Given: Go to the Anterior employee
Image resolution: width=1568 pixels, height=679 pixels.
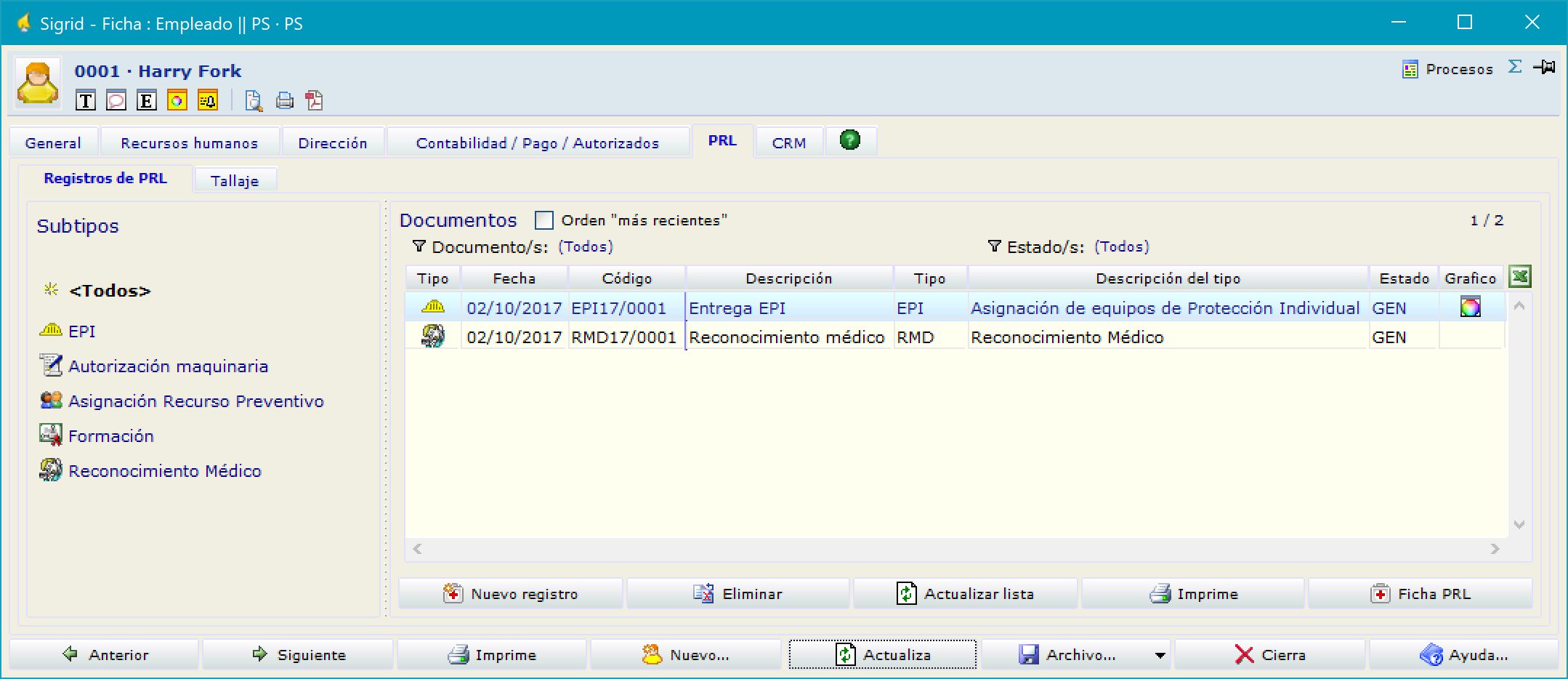Looking at the screenshot, I should (105, 655).
